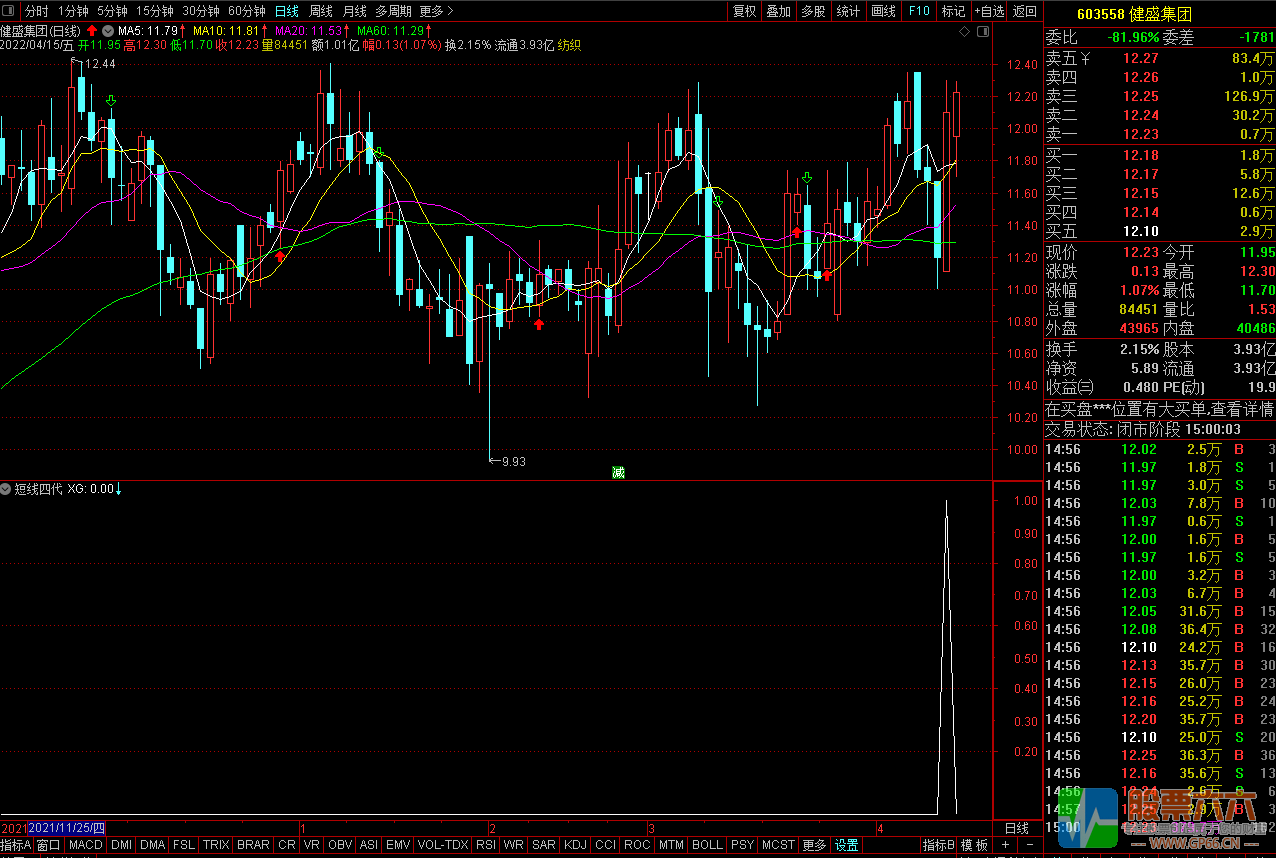Viewport: 1276px width, 858px height.
Task: Switch sub-chart to VOL-TDX indicator
Action: (443, 845)
